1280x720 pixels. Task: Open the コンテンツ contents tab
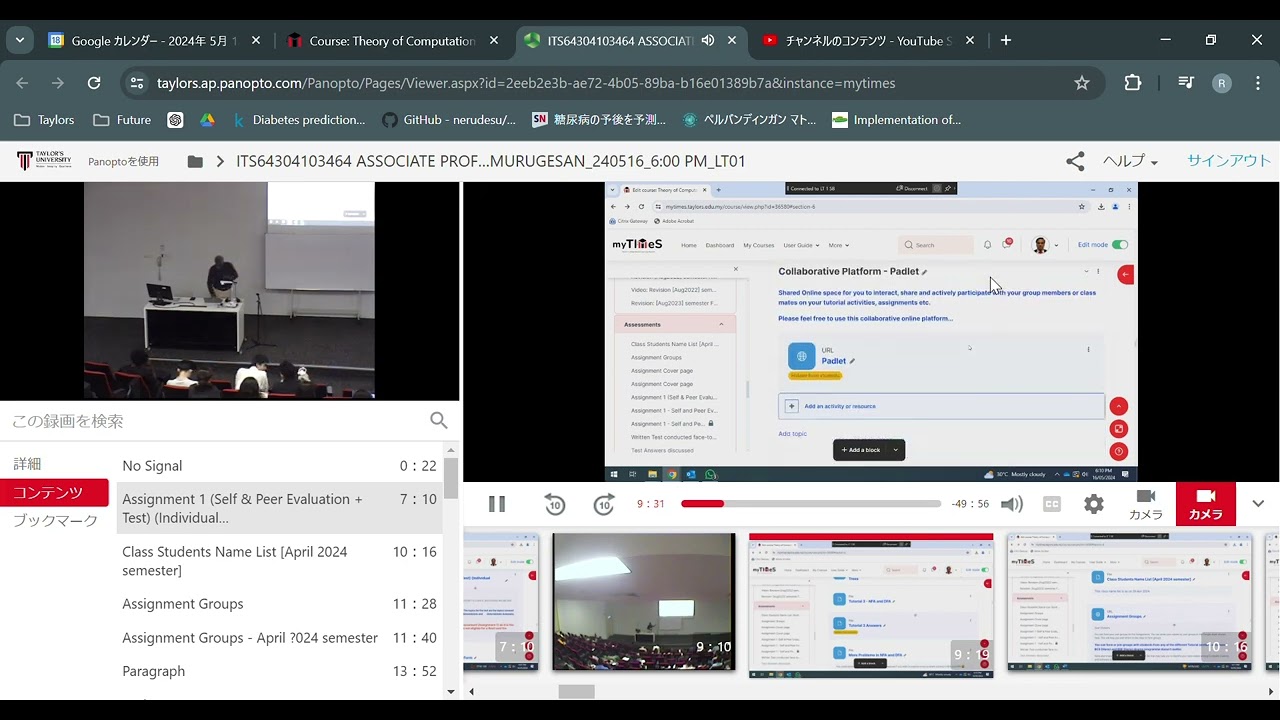point(55,493)
